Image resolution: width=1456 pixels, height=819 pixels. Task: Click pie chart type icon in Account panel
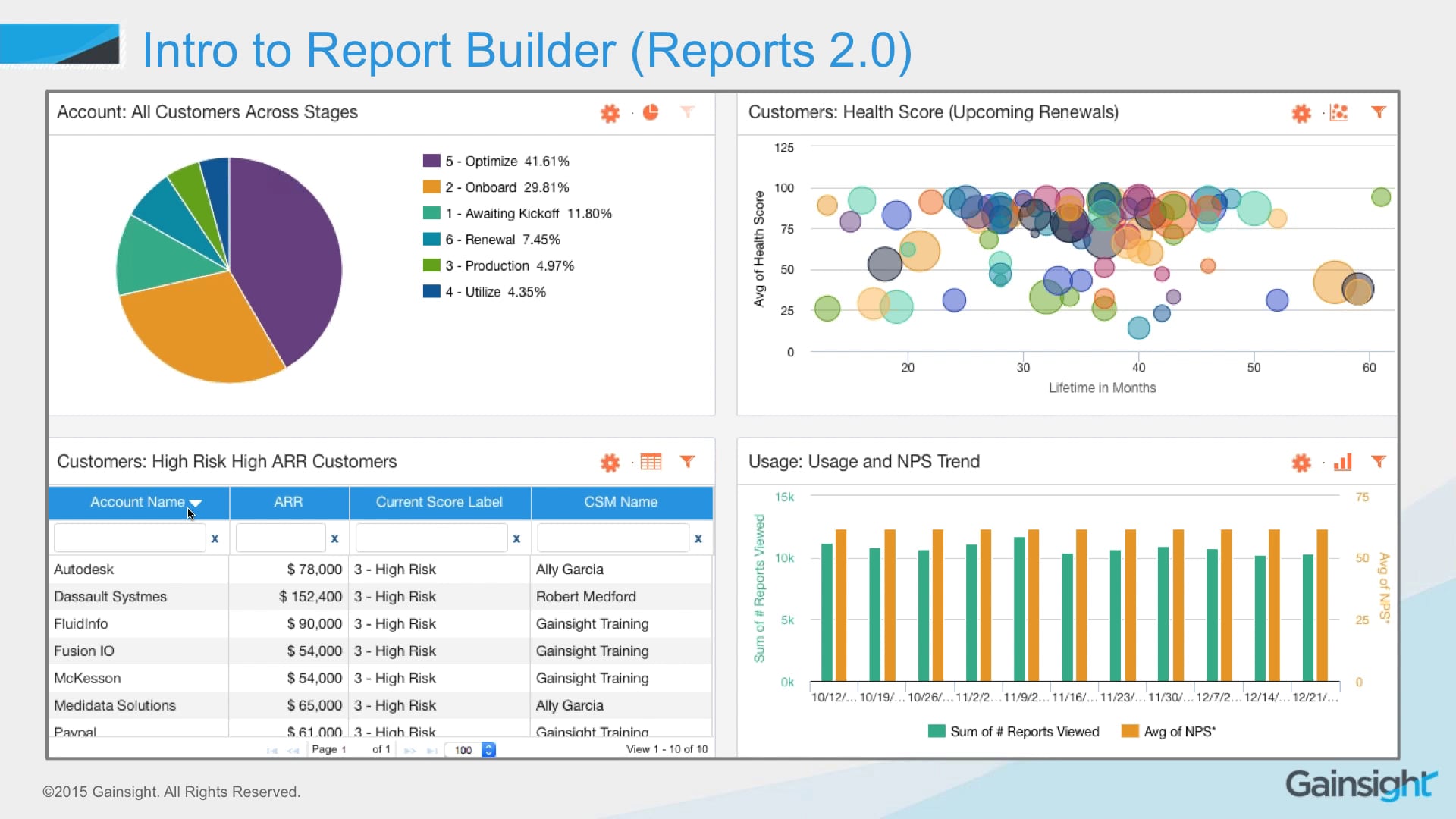click(651, 112)
